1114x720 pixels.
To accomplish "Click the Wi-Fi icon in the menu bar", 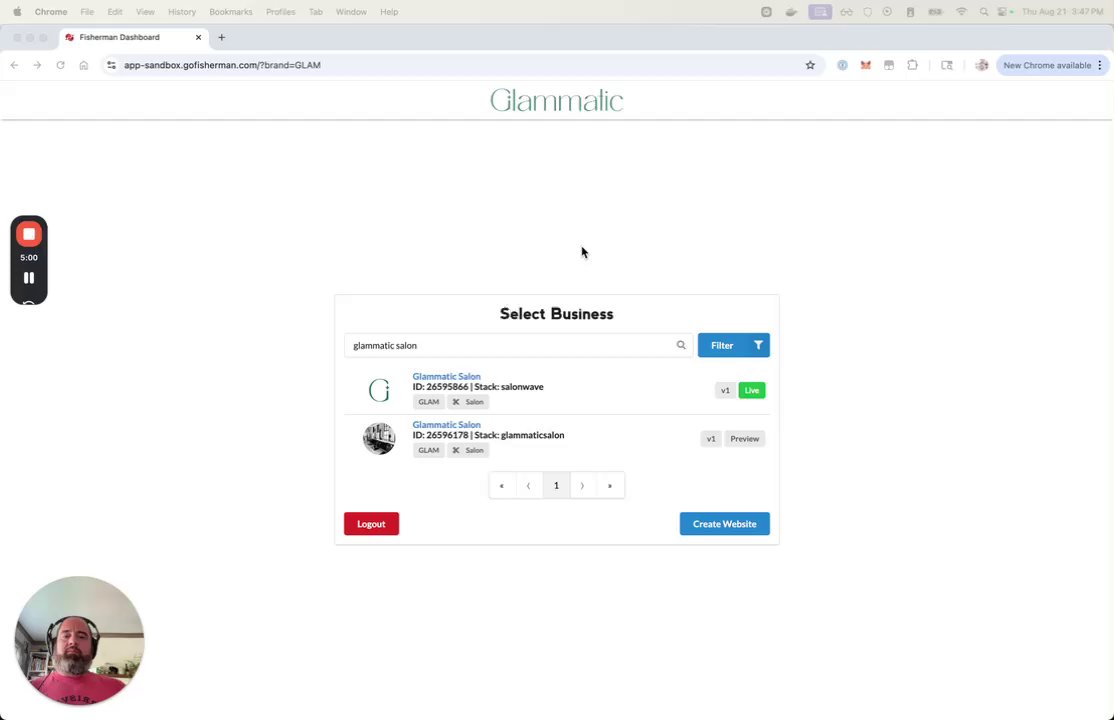I will coord(961,12).
